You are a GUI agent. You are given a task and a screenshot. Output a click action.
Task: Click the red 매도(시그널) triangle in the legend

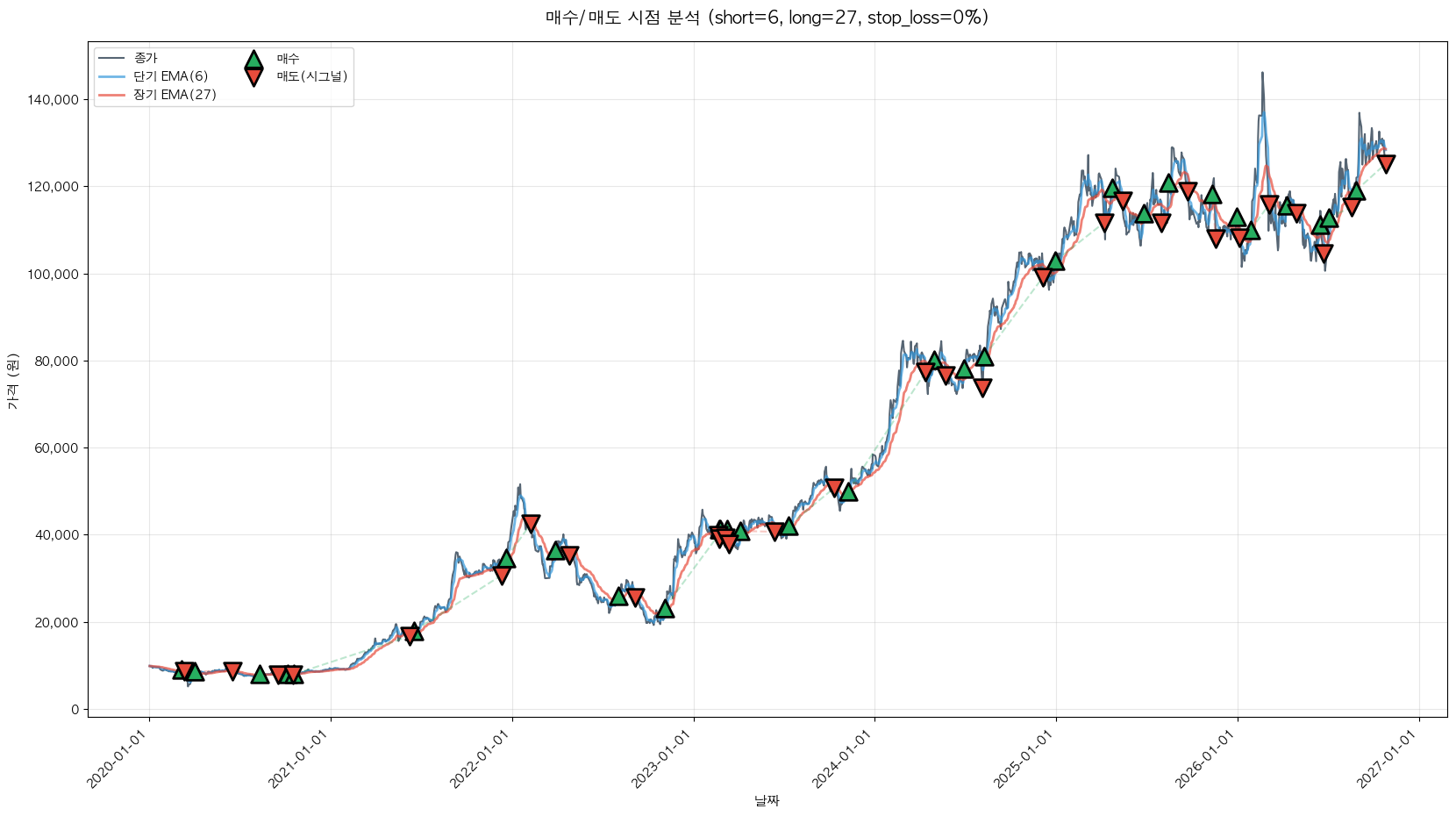click(253, 77)
